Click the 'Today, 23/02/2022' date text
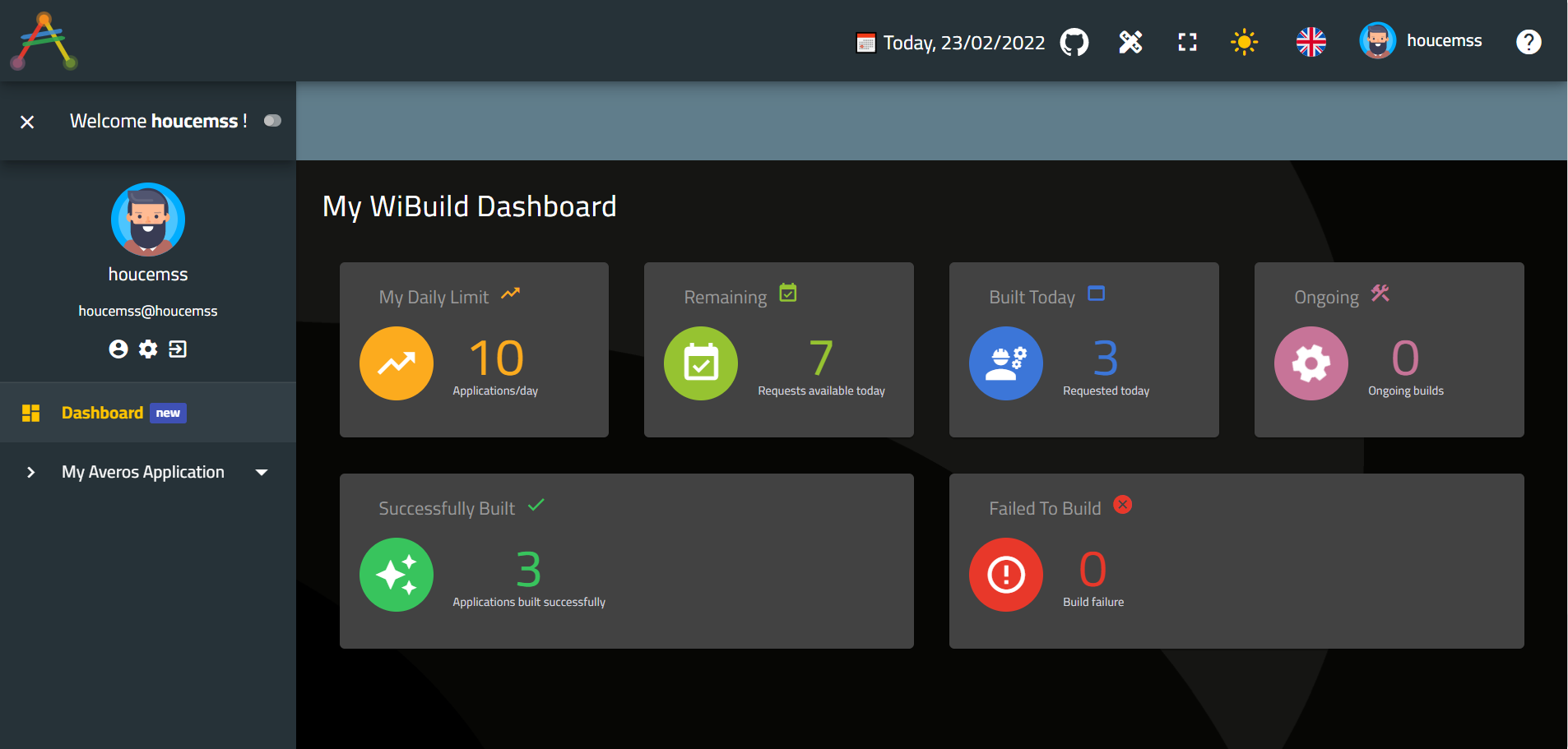Screen dimensions: 1568x749 (x=964, y=43)
